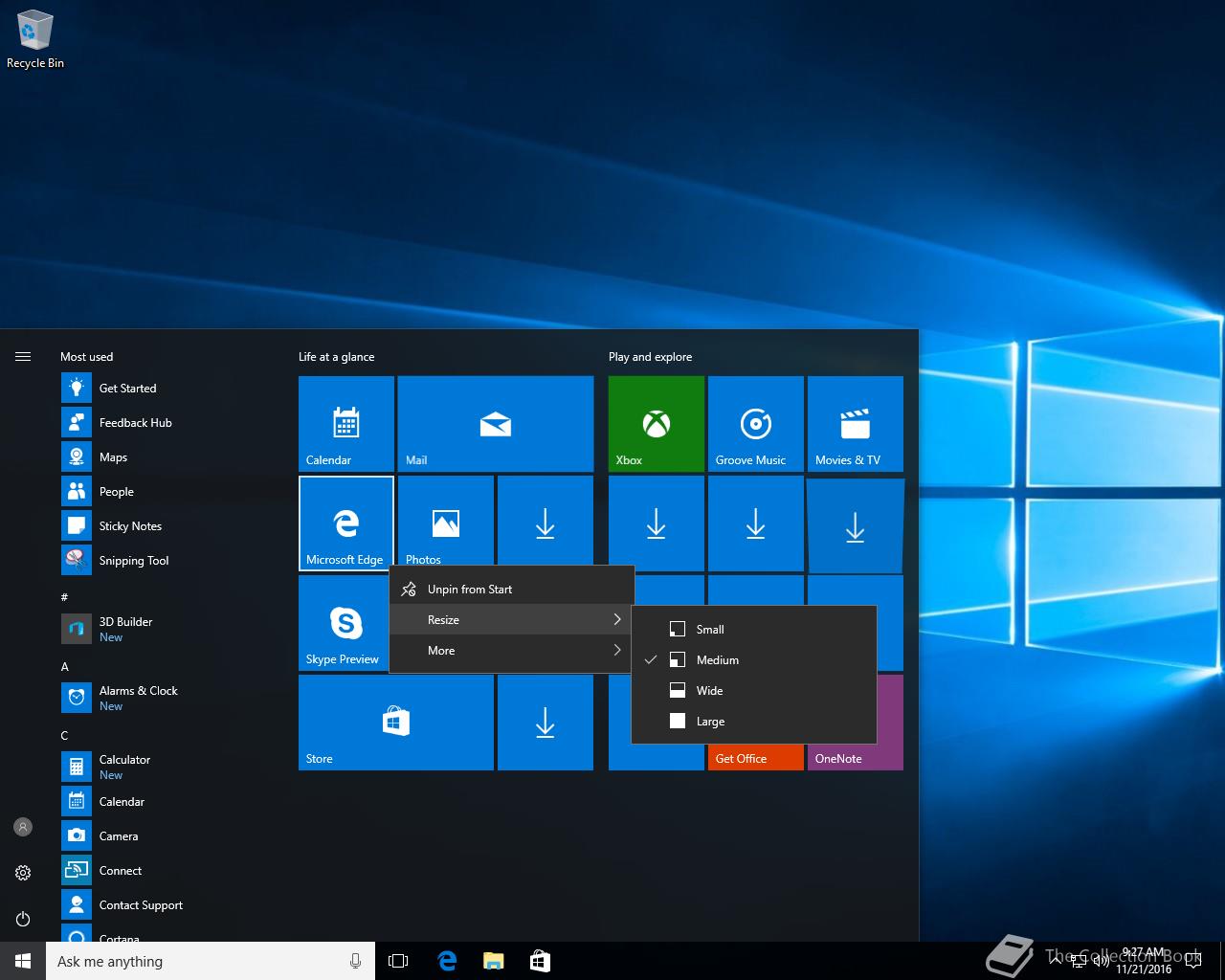Select the Medium tile size
This screenshot has height=980, width=1225.
[x=754, y=659]
